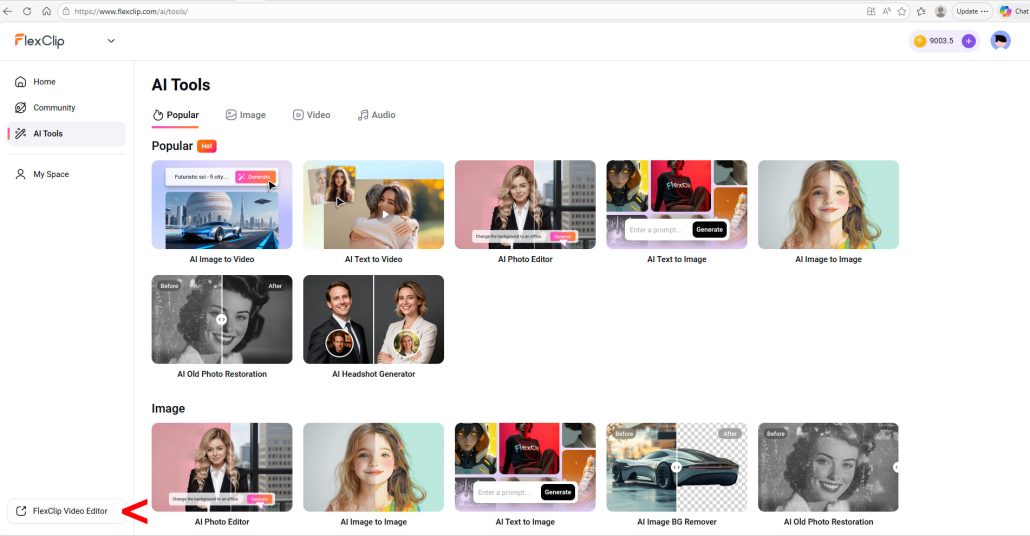Open AI Image BG Remover in Image section

(676, 467)
